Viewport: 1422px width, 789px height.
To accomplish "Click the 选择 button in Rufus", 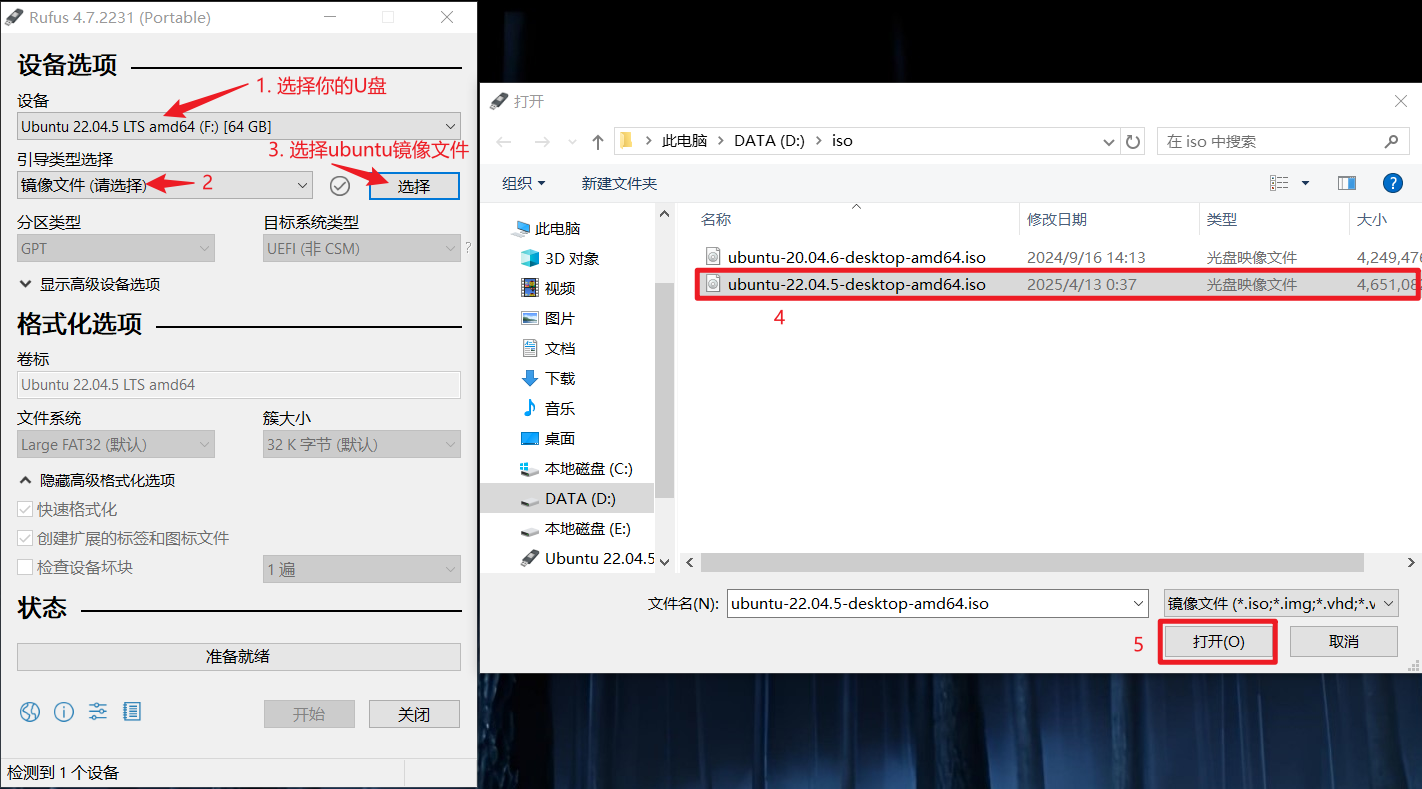I will [x=414, y=186].
